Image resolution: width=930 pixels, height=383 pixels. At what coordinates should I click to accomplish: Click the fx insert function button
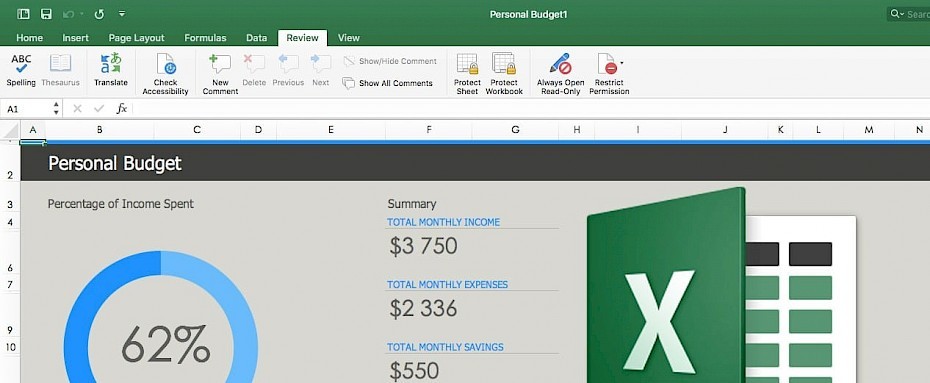[122, 109]
